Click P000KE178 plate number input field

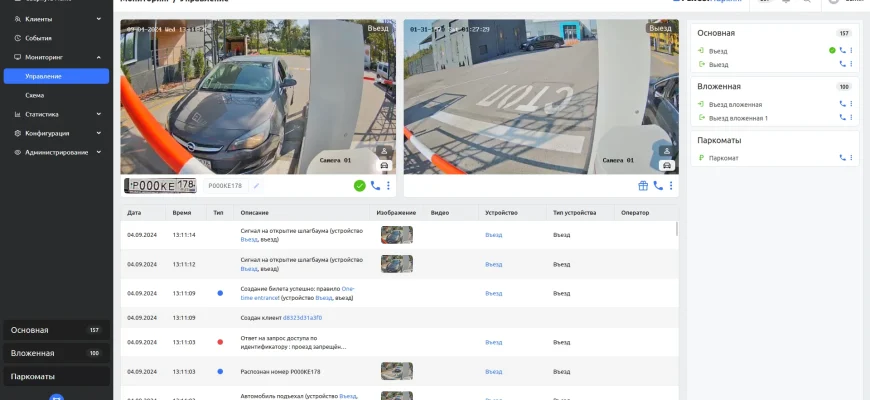click(225, 186)
